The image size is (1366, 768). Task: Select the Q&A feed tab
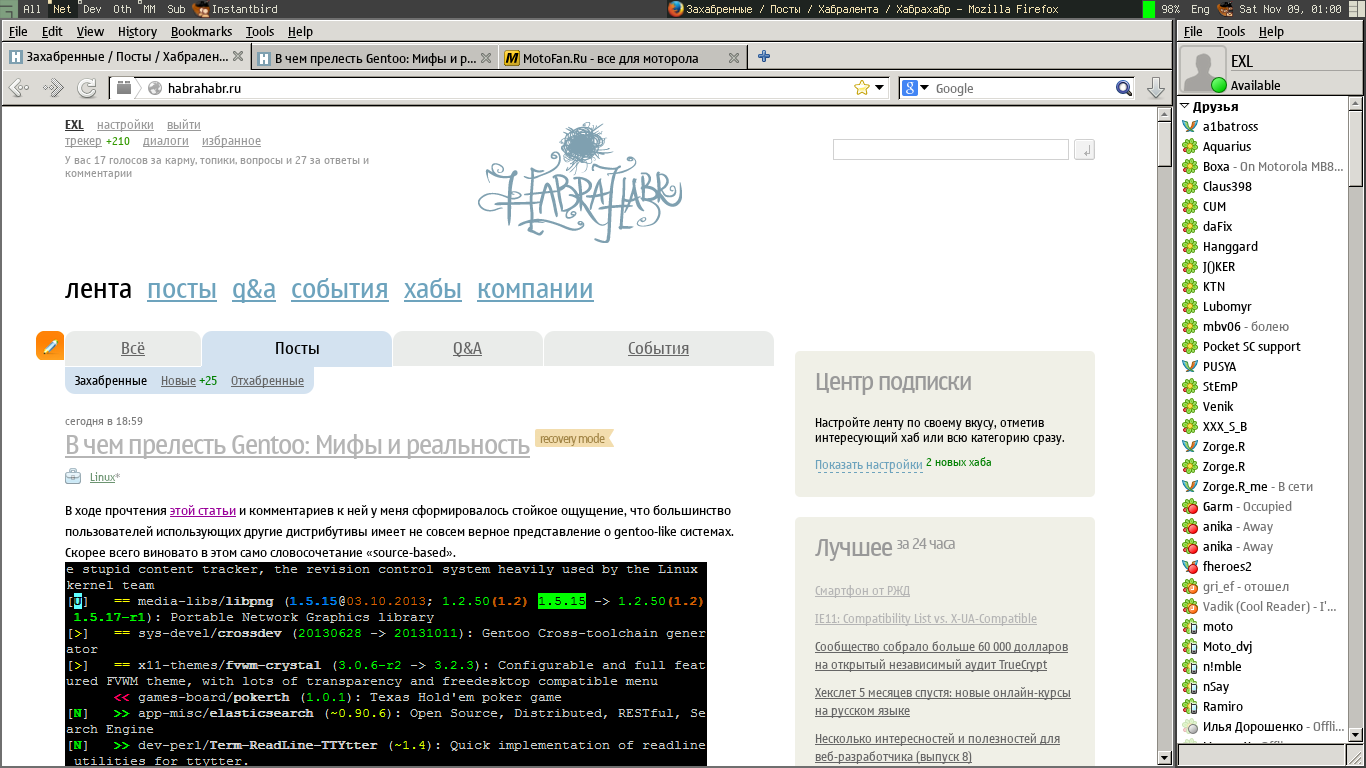(x=467, y=348)
